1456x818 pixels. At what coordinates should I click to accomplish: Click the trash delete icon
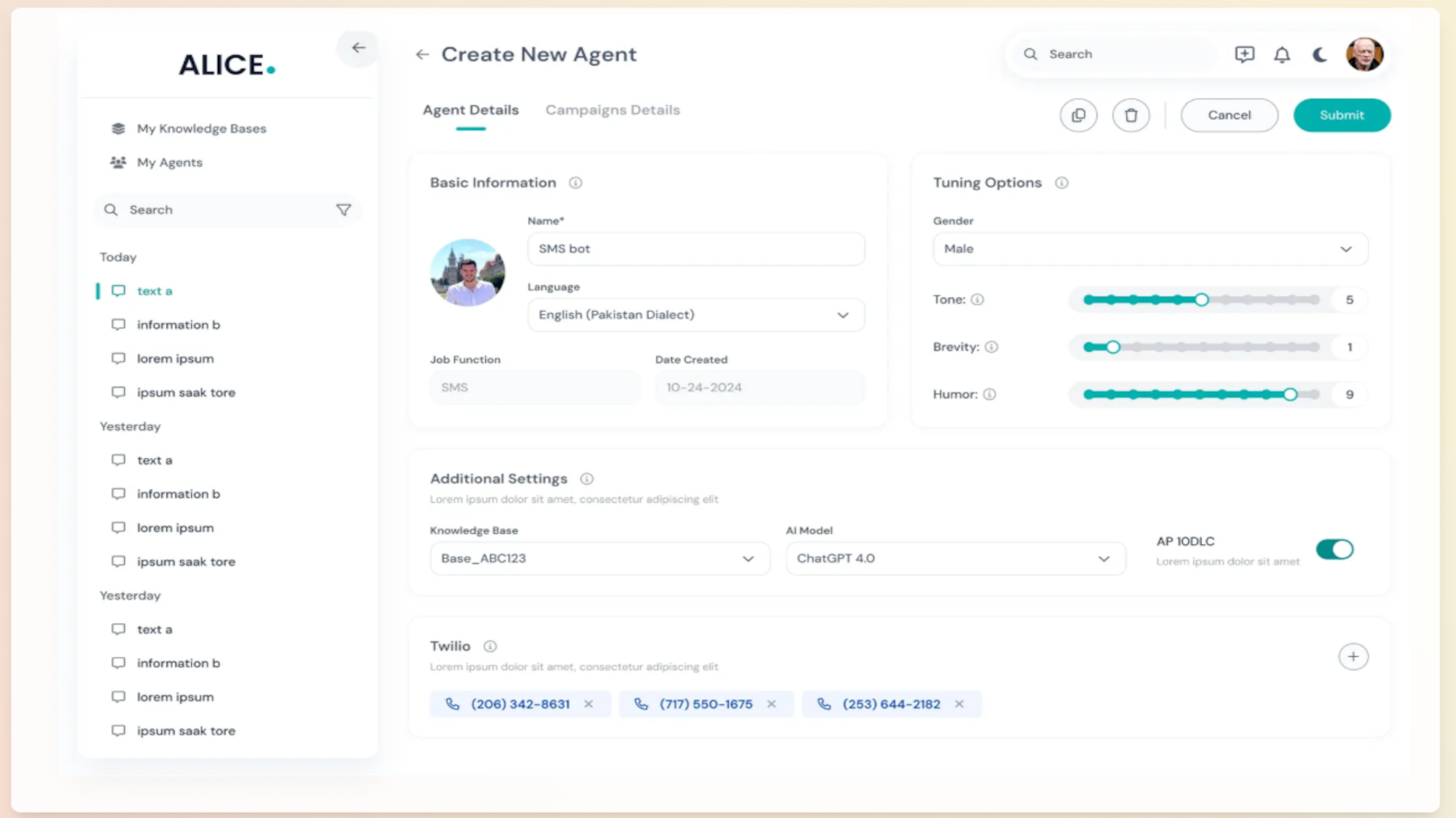(x=1130, y=115)
